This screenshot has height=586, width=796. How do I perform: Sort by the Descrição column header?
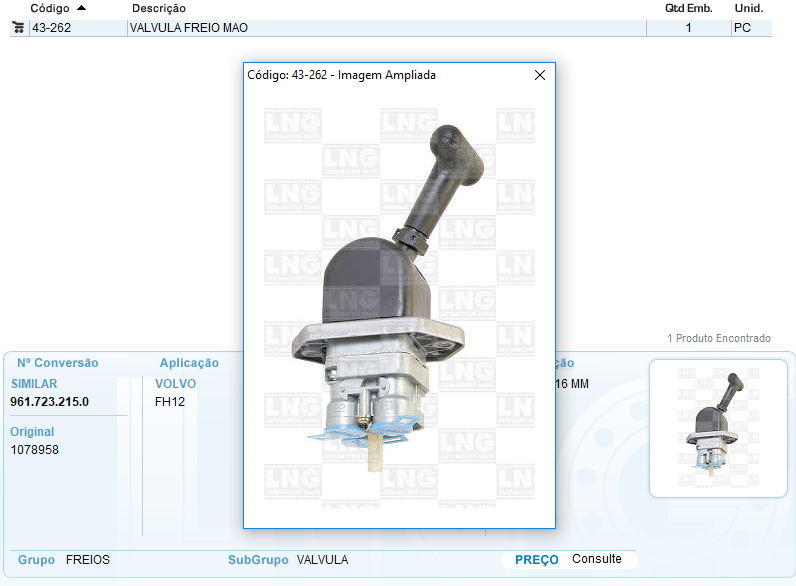(158, 8)
